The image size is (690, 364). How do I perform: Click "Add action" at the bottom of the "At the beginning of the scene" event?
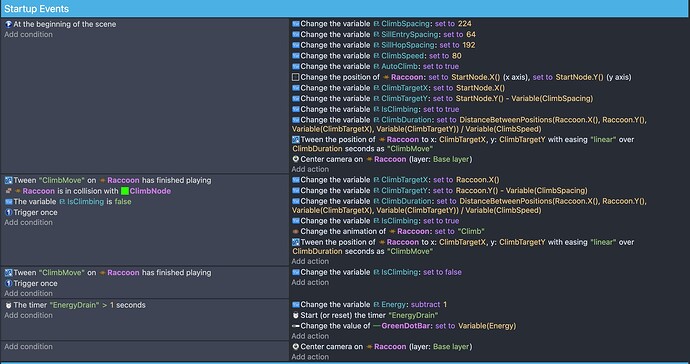pyautogui.click(x=310, y=169)
